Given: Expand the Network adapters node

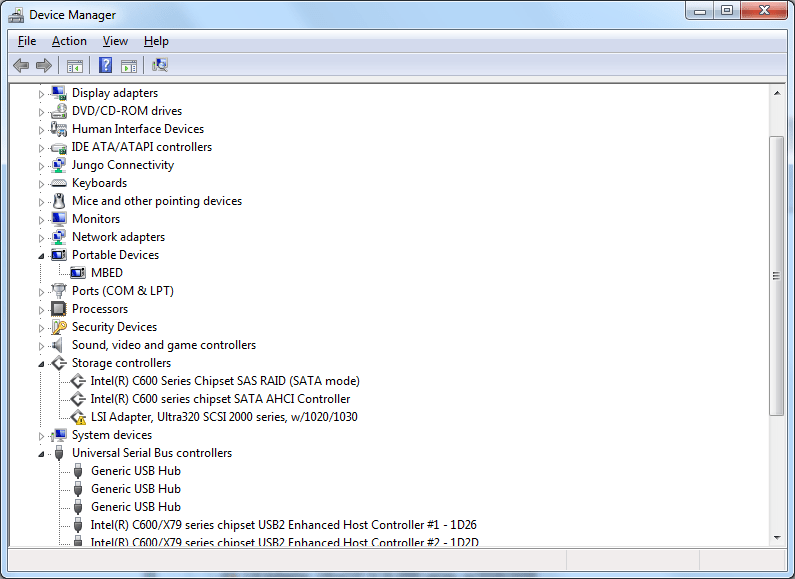Looking at the screenshot, I should click(42, 237).
